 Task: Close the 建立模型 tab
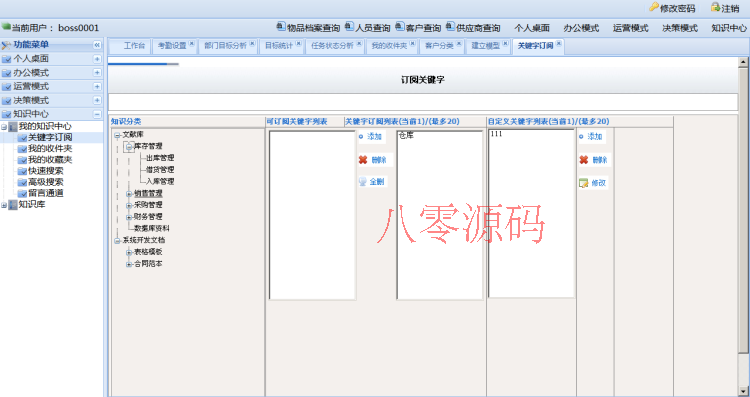[505, 43]
